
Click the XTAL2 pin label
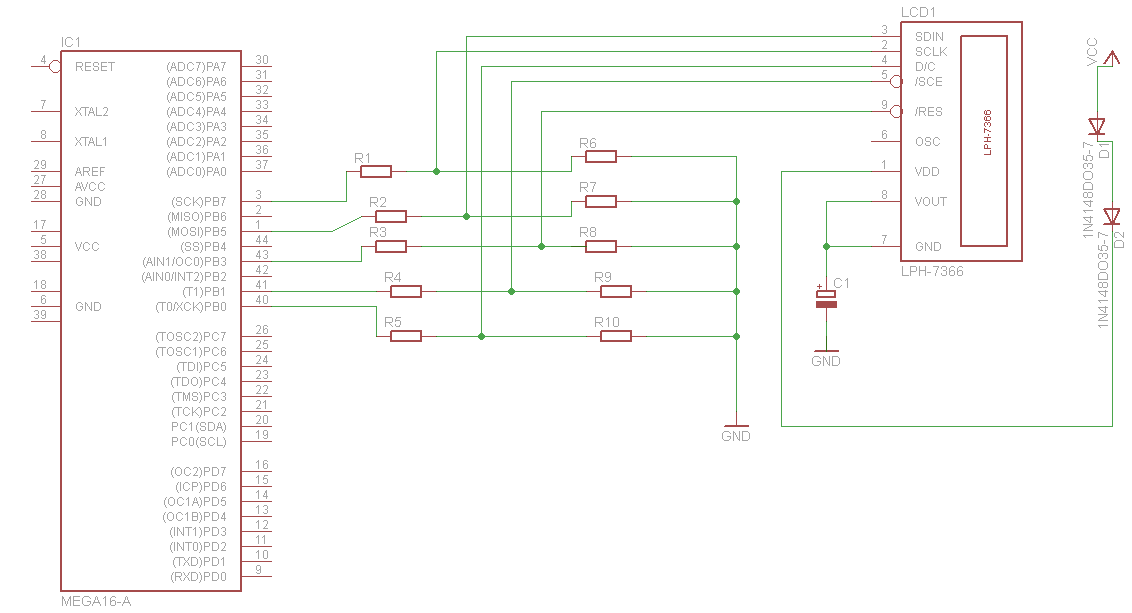point(92,112)
